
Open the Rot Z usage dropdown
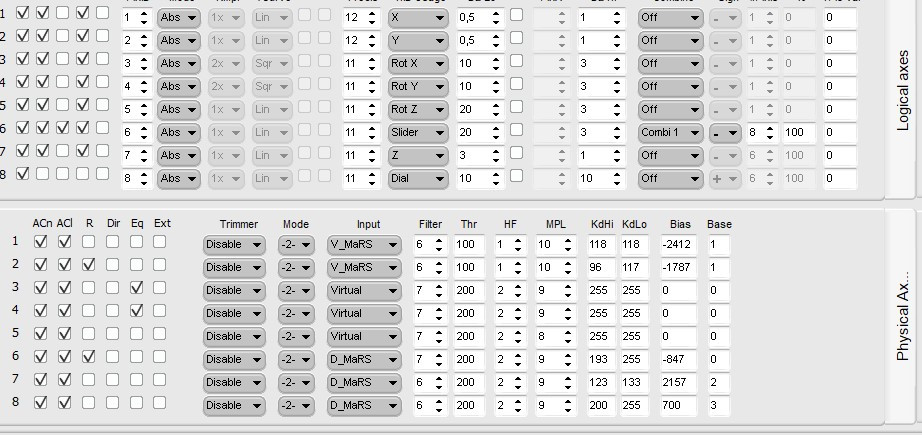click(418, 109)
